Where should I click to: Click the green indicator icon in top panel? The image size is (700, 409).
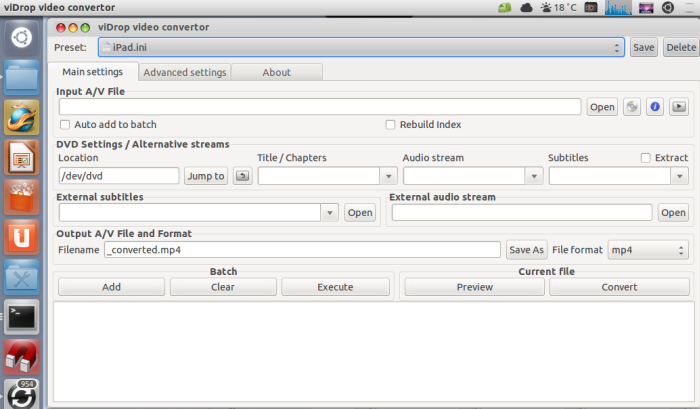tap(504, 8)
